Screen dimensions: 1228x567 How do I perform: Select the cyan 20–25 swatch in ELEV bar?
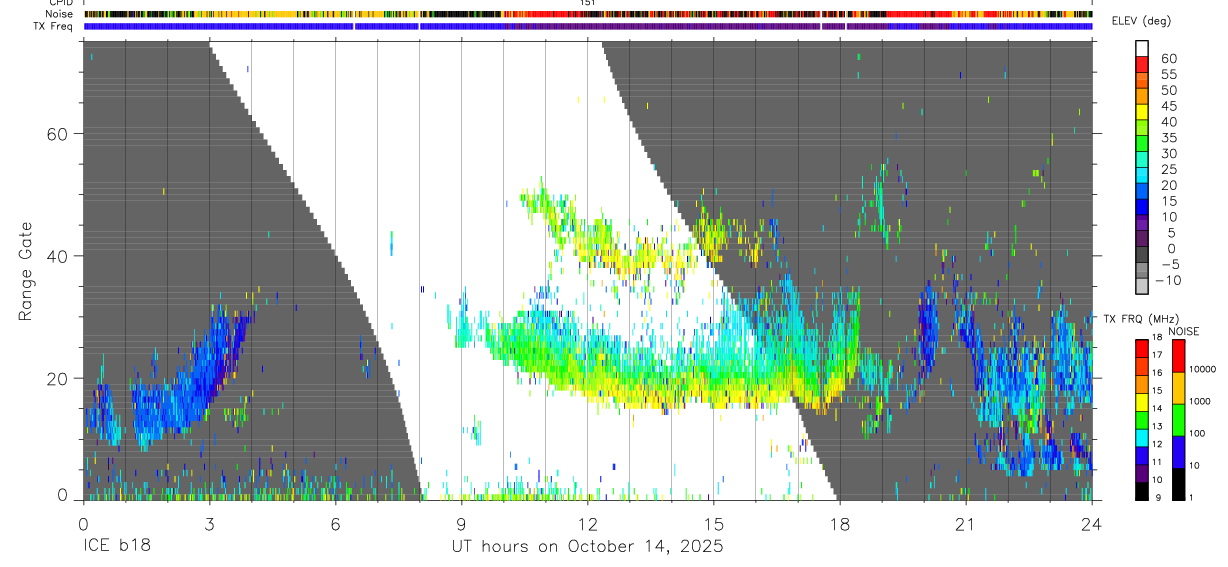click(x=1142, y=174)
